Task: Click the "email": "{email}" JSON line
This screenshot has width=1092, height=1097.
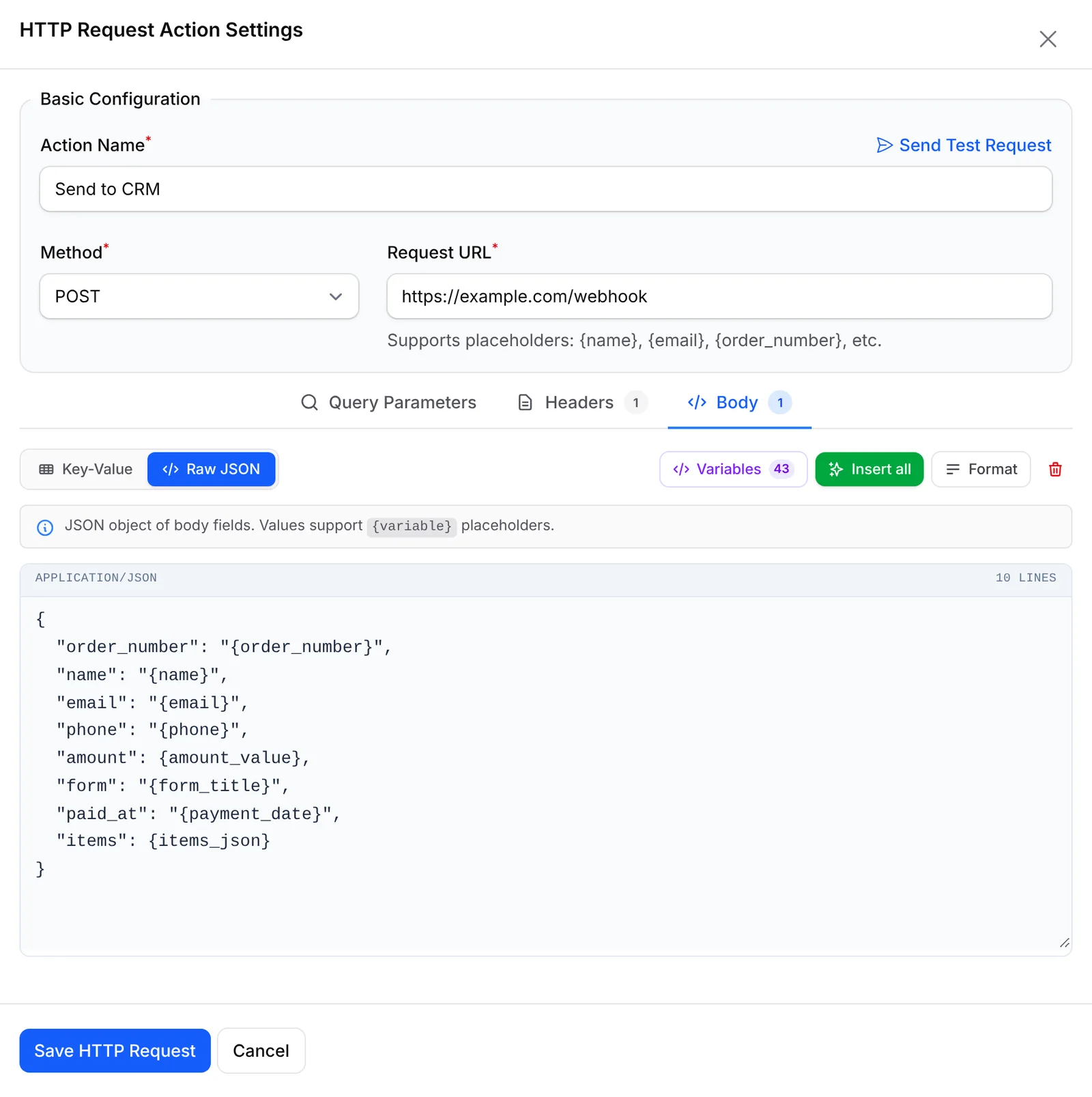Action: [x=152, y=703]
